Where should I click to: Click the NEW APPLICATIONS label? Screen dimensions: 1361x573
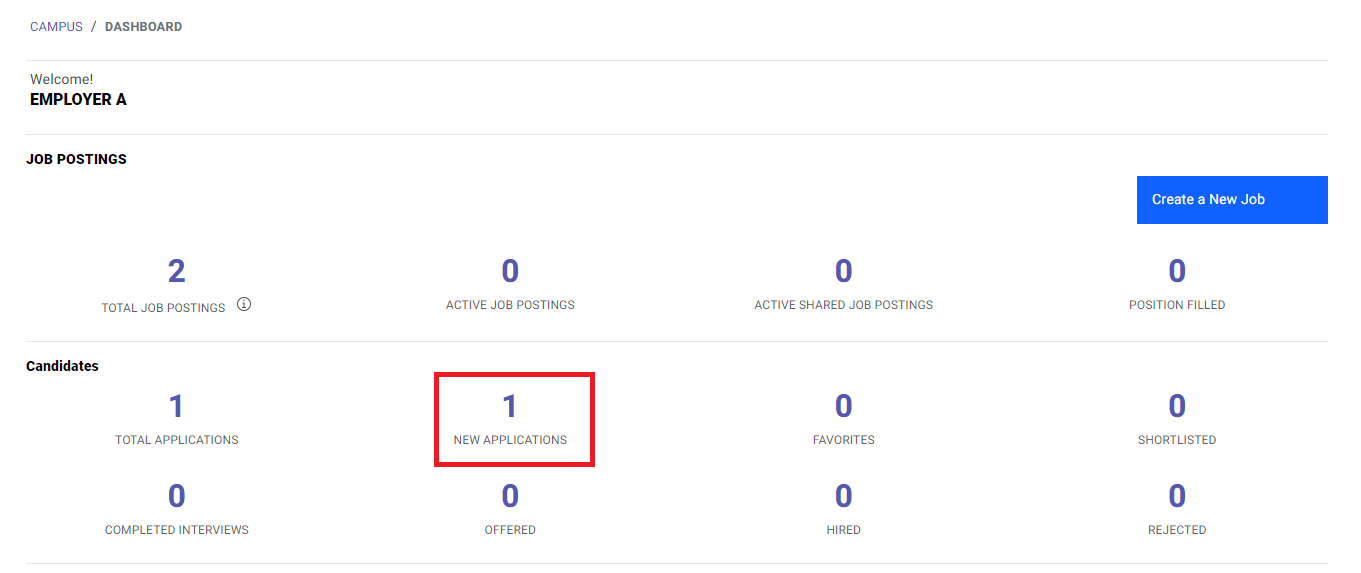pyautogui.click(x=510, y=440)
